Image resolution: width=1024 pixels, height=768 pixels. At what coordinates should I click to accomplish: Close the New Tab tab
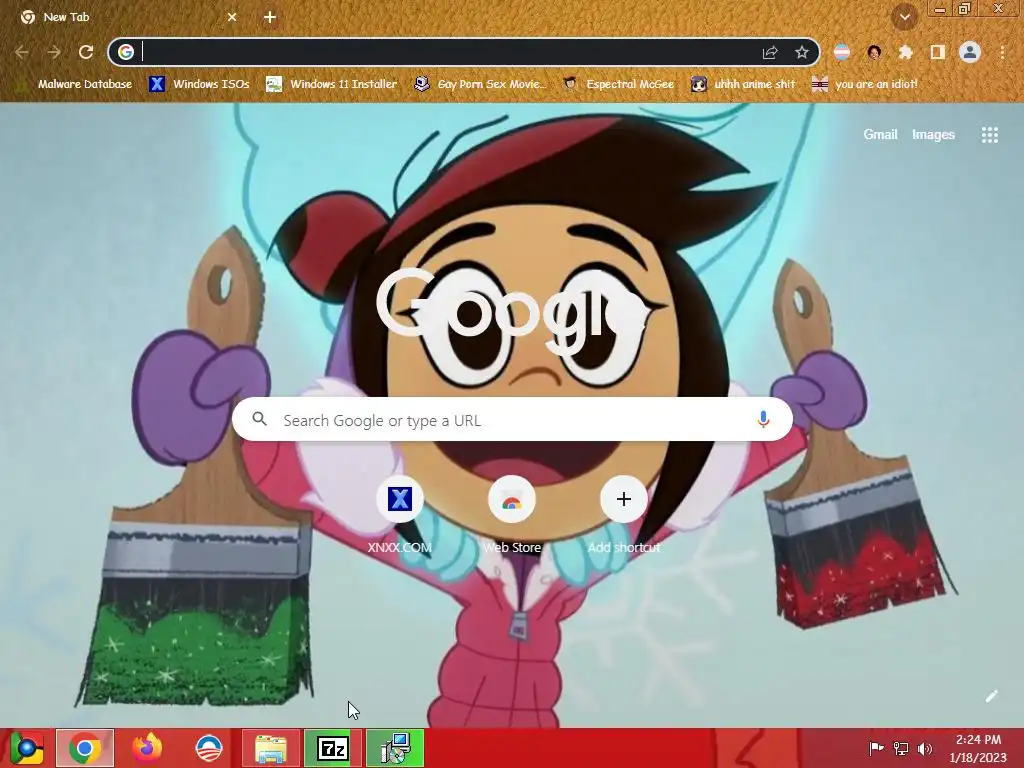click(x=232, y=18)
